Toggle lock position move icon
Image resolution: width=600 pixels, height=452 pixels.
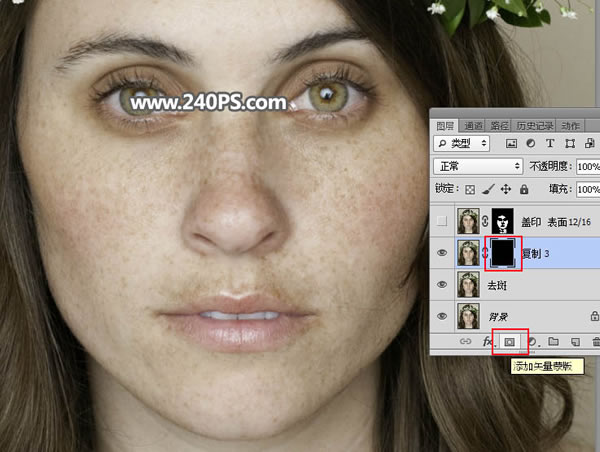coord(506,189)
